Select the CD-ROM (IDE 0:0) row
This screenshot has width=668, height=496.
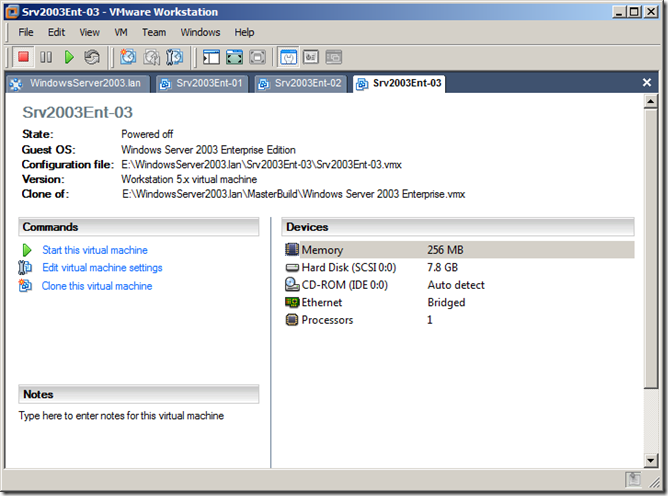point(460,285)
